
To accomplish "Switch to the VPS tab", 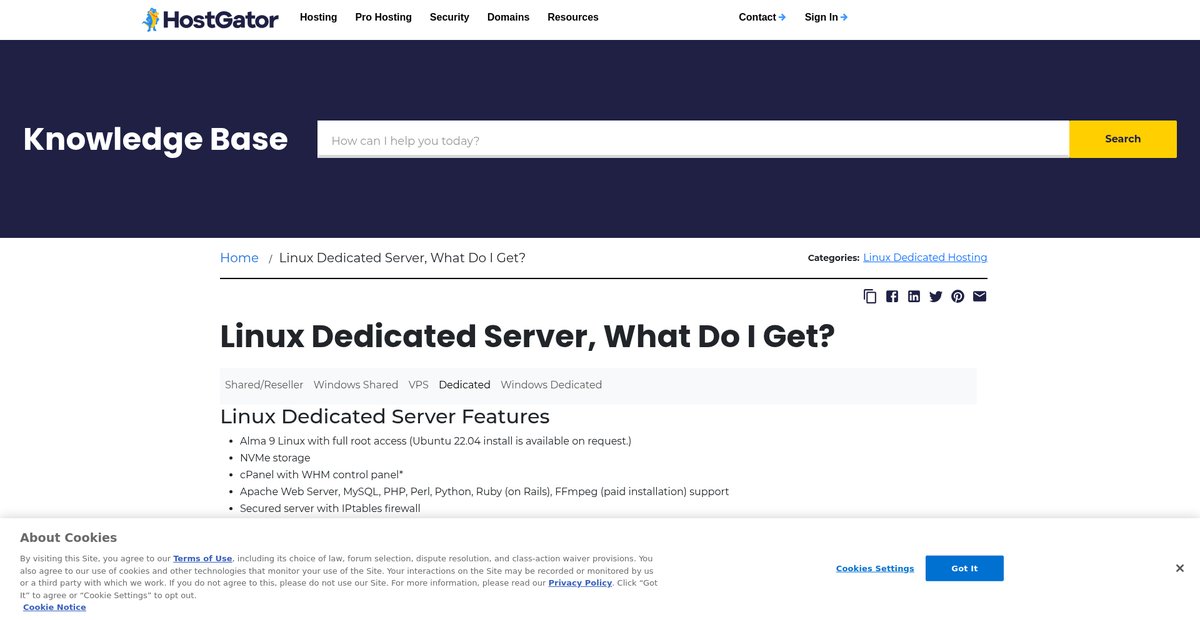I will (418, 385).
